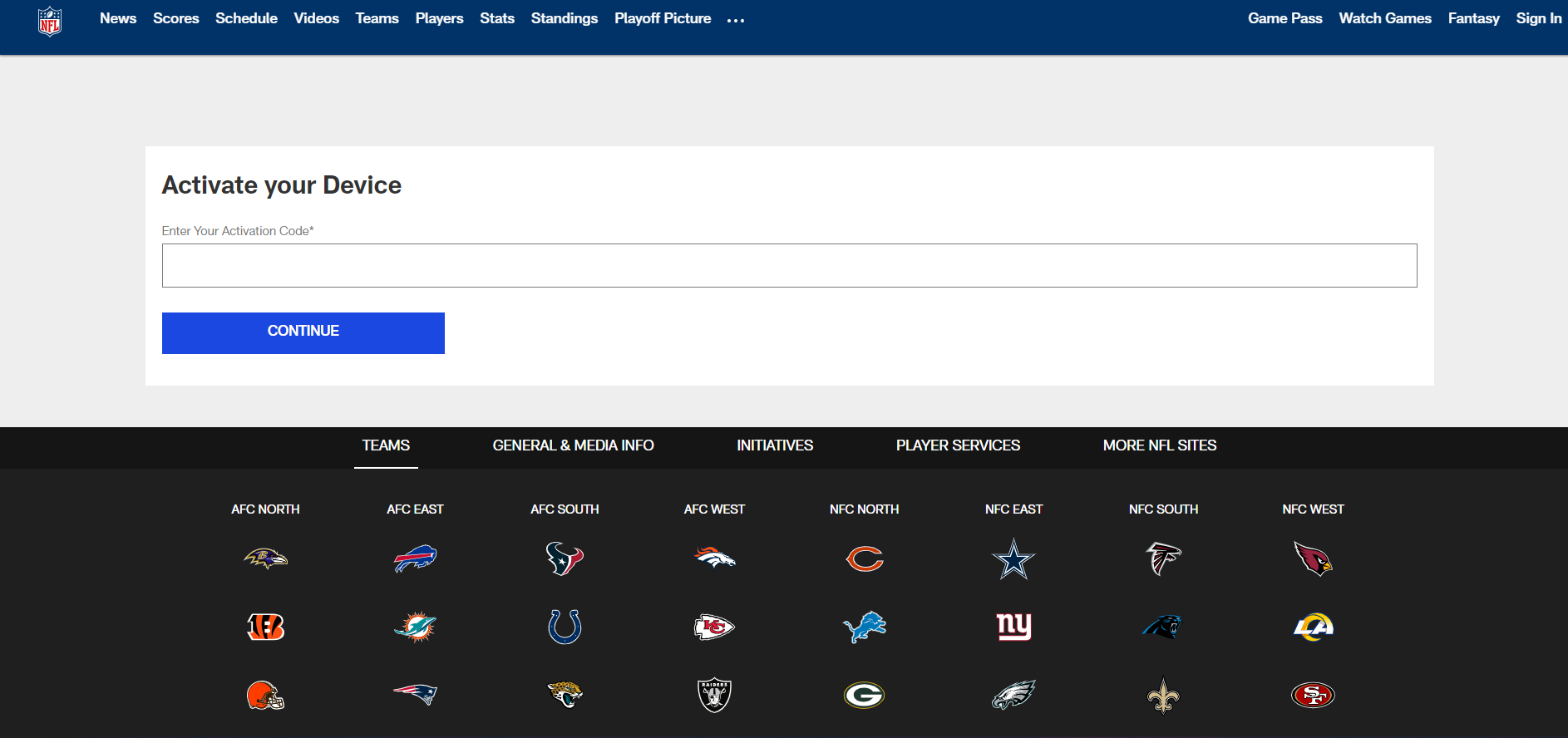Open the Cincinnati Bengals team logo
Image resolution: width=1568 pixels, height=738 pixels.
(x=265, y=627)
